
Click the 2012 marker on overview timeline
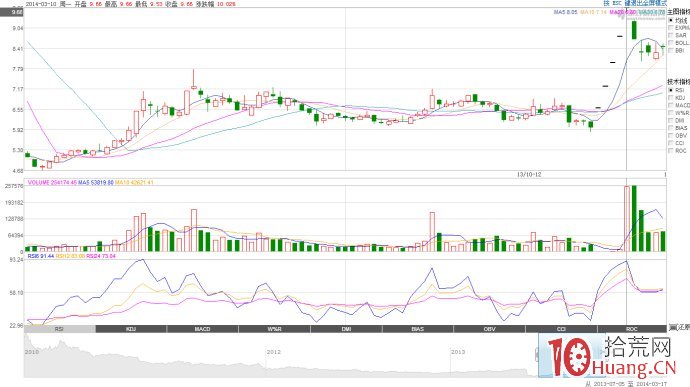[x=273, y=352]
